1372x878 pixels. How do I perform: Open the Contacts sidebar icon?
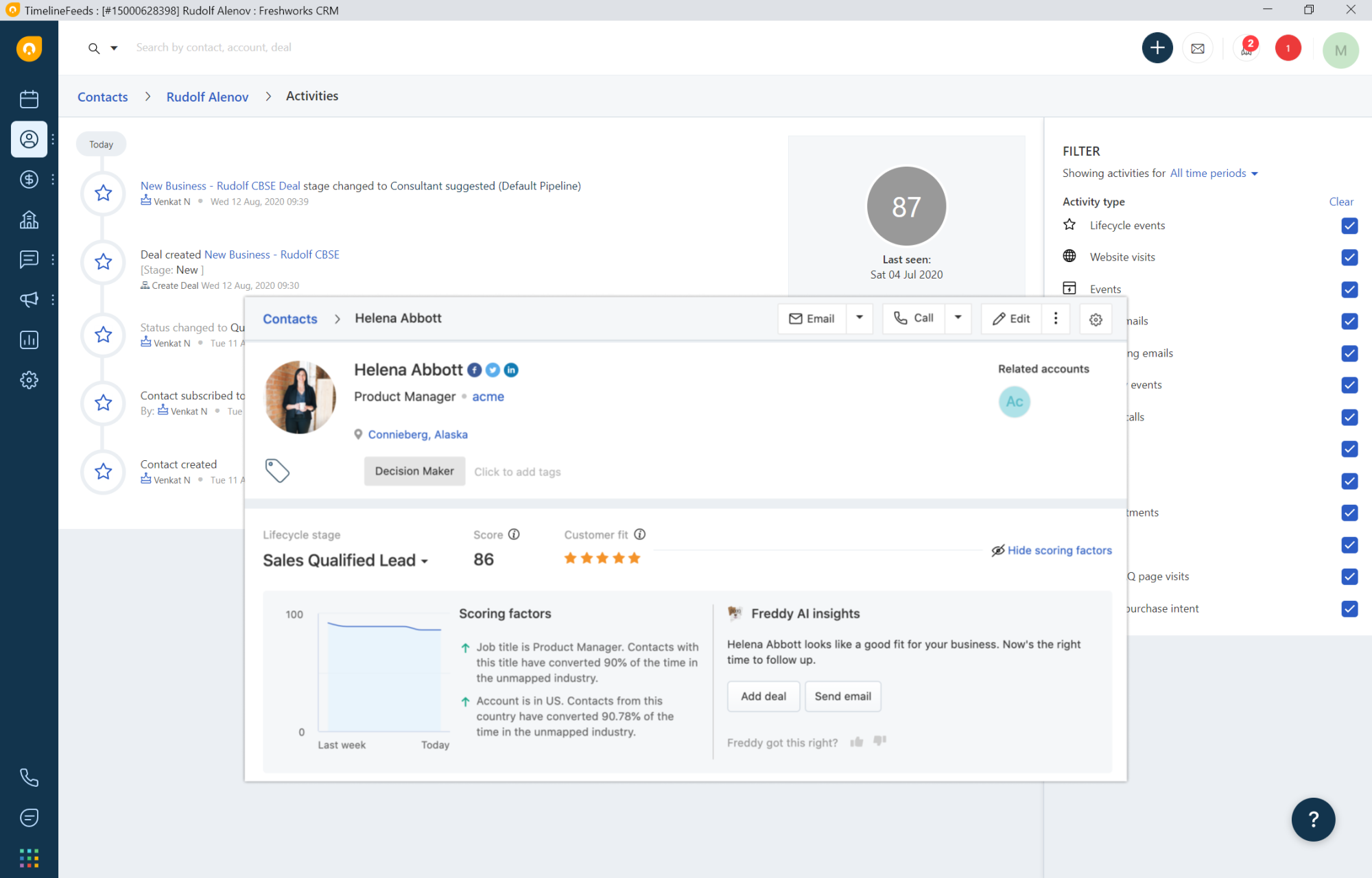(x=29, y=139)
